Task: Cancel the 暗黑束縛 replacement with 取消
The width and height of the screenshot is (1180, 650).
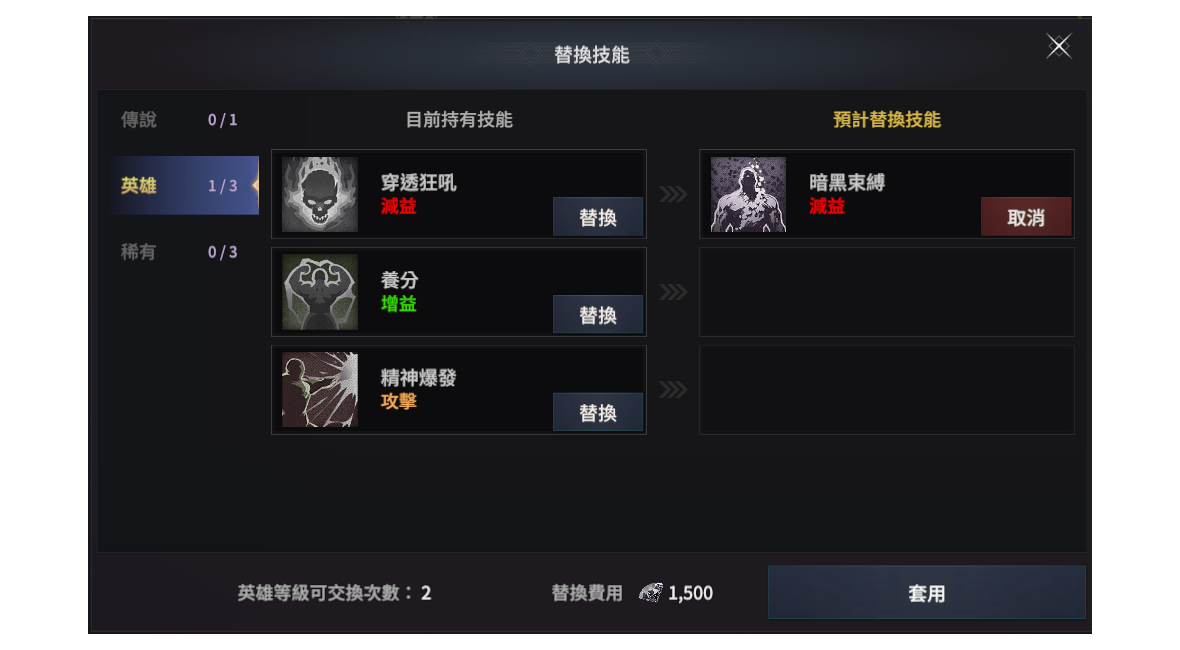Action: tap(1026, 217)
